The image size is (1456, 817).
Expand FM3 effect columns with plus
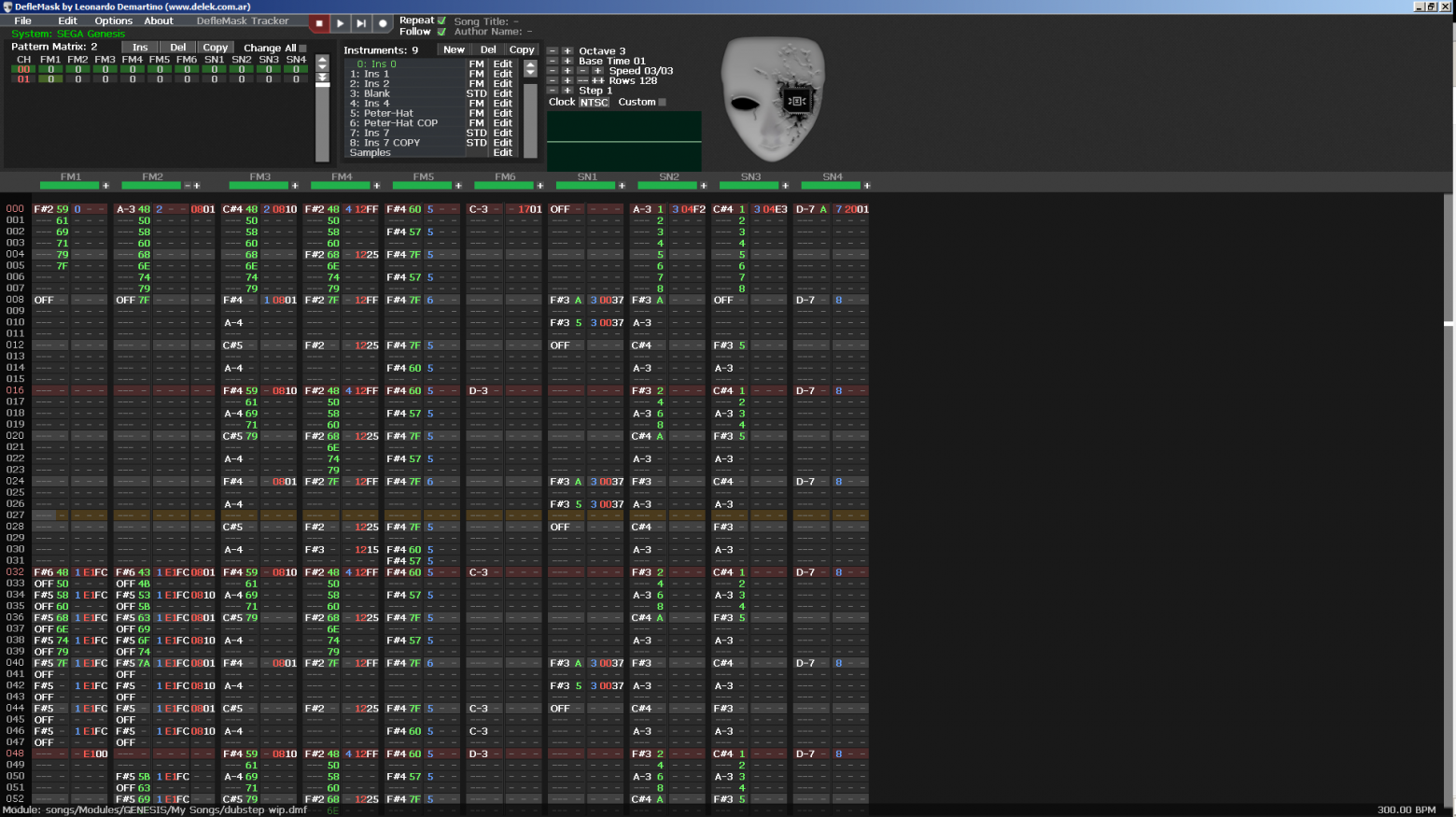pyautogui.click(x=295, y=186)
